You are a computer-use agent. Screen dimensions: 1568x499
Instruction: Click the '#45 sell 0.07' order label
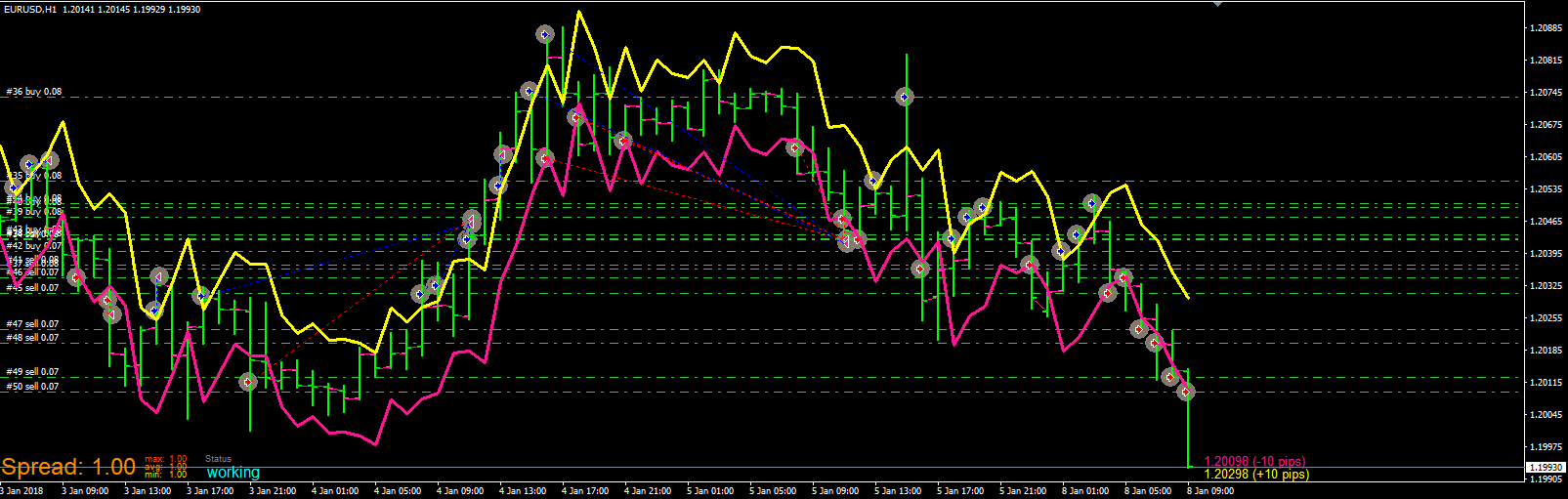[32, 288]
